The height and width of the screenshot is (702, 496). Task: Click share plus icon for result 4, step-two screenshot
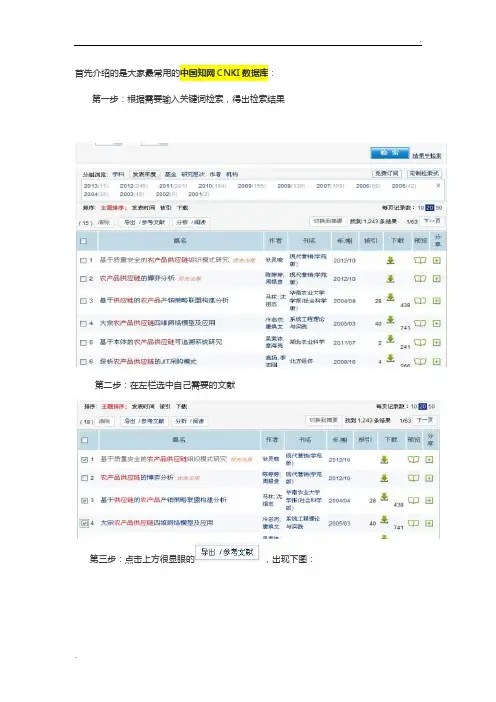click(429, 523)
